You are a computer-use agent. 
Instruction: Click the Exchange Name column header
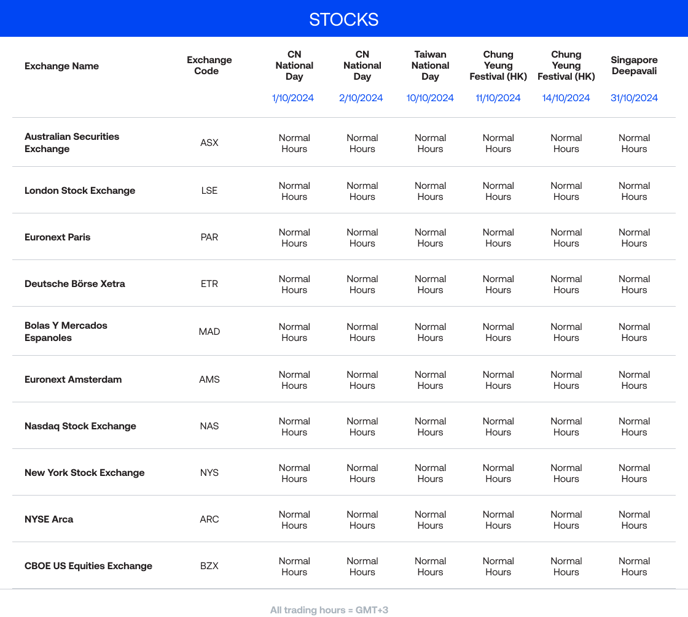pos(61,66)
